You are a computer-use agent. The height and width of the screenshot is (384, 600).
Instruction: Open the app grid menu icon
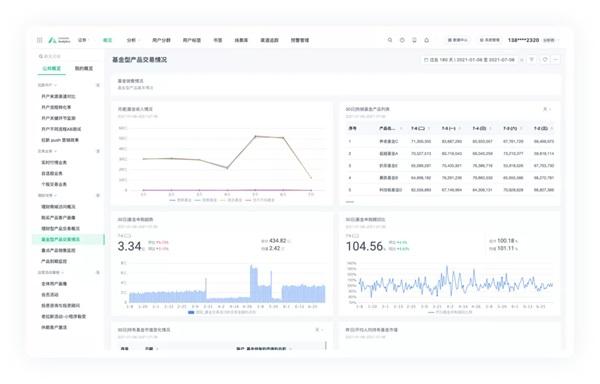[x=40, y=40]
